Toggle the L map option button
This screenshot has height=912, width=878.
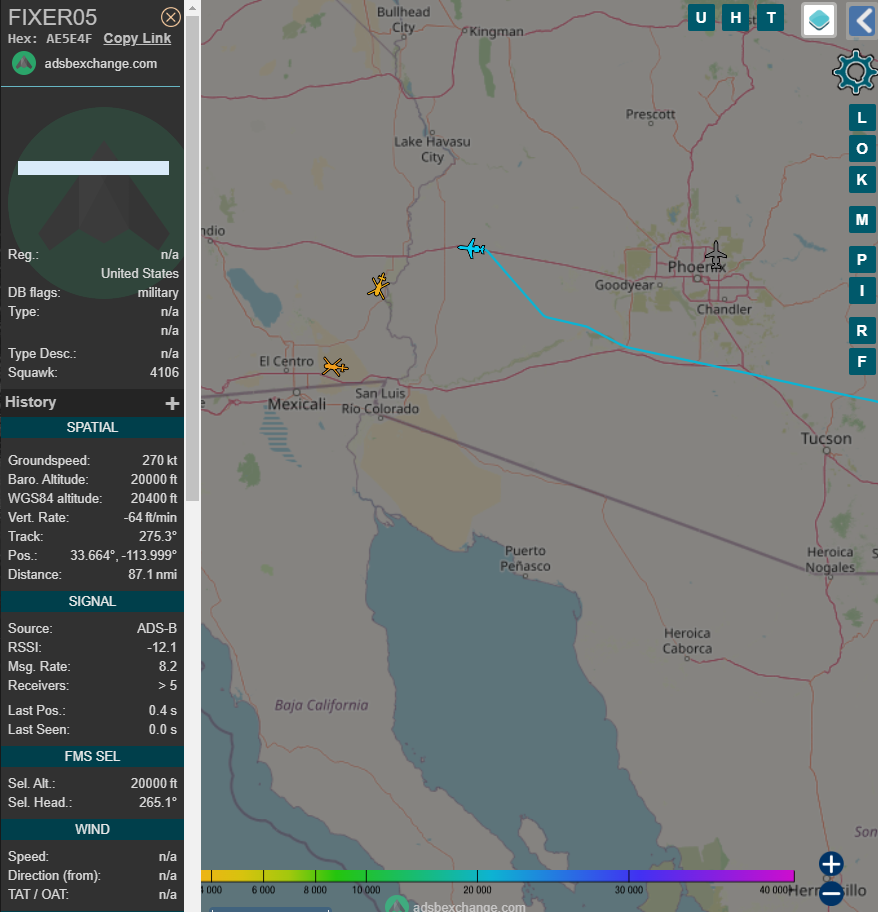(x=862, y=118)
